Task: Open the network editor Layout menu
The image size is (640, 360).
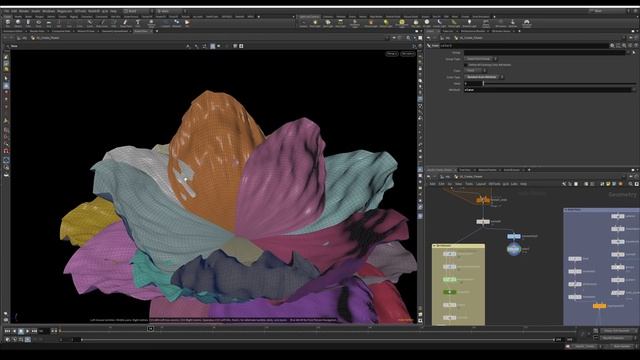Action: point(481,184)
